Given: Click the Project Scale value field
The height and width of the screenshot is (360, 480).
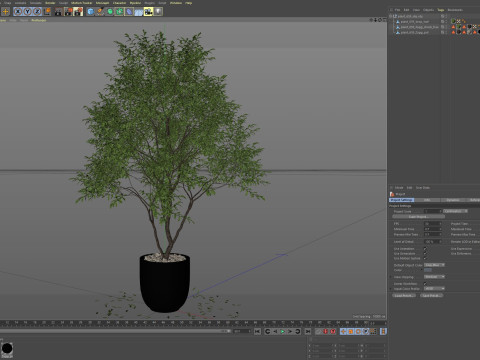Looking at the screenshot, I should tap(432, 211).
